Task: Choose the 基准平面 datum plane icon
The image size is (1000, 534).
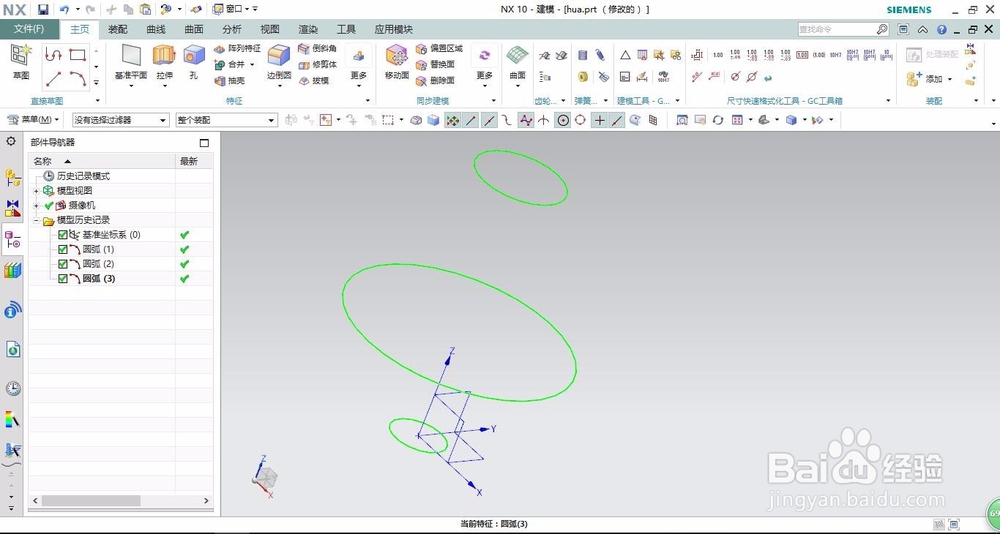Action: (131, 56)
